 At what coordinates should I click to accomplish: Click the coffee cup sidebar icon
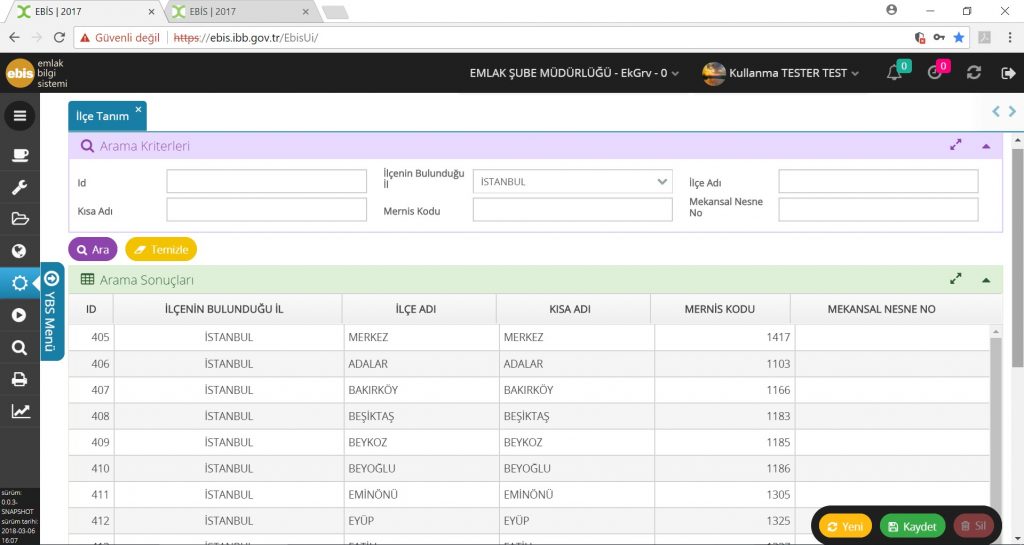click(20, 155)
